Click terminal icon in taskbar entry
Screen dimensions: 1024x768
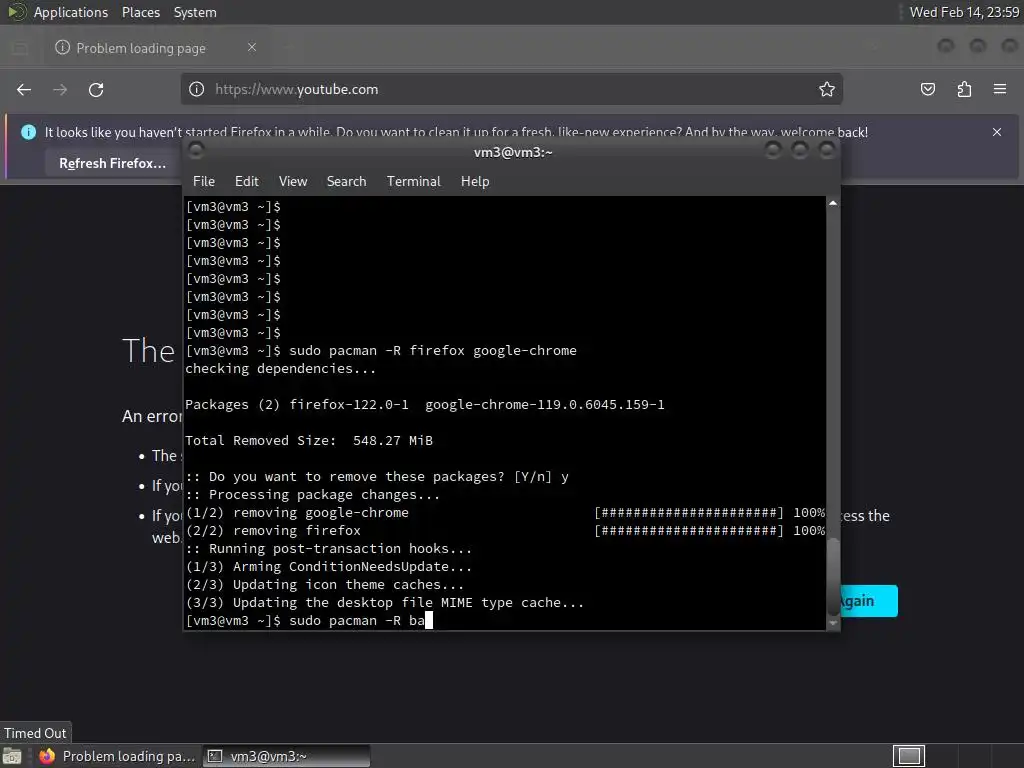pos(214,756)
